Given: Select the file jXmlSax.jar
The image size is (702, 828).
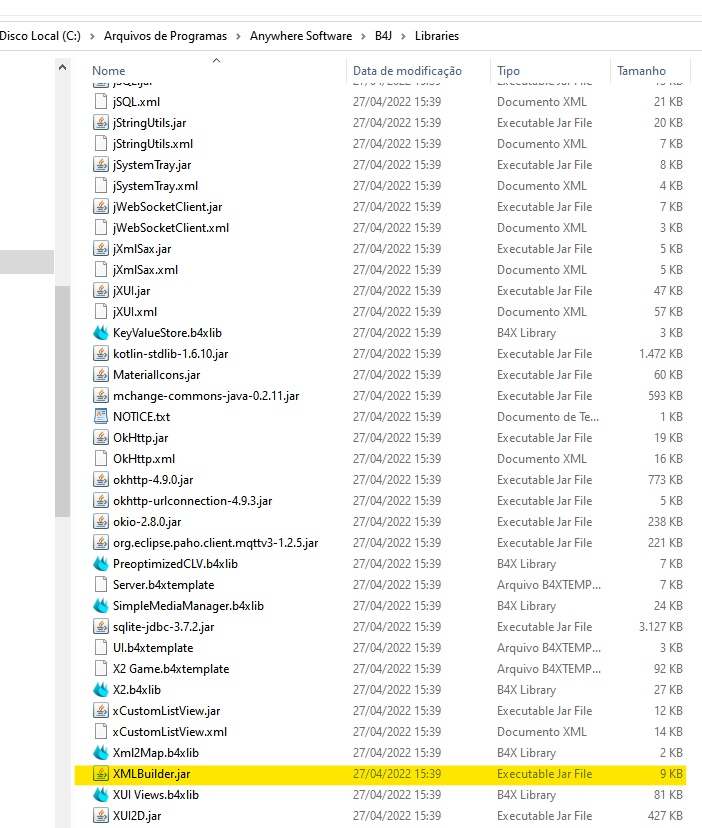Looking at the screenshot, I should (142, 249).
